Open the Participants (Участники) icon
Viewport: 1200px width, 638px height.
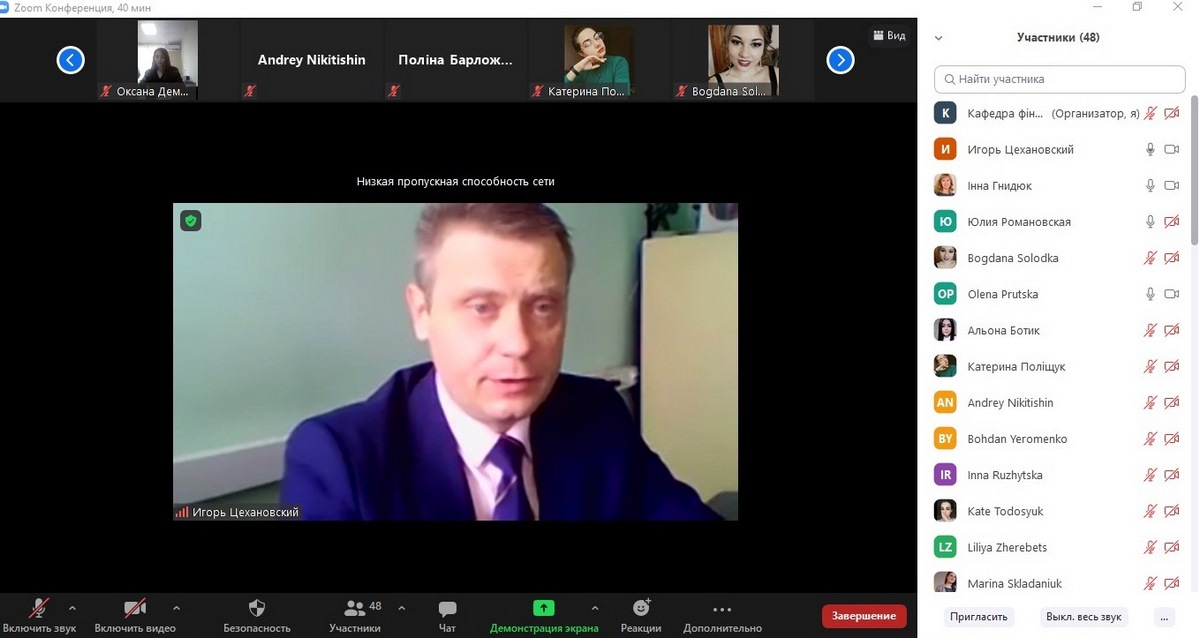pyautogui.click(x=354, y=608)
